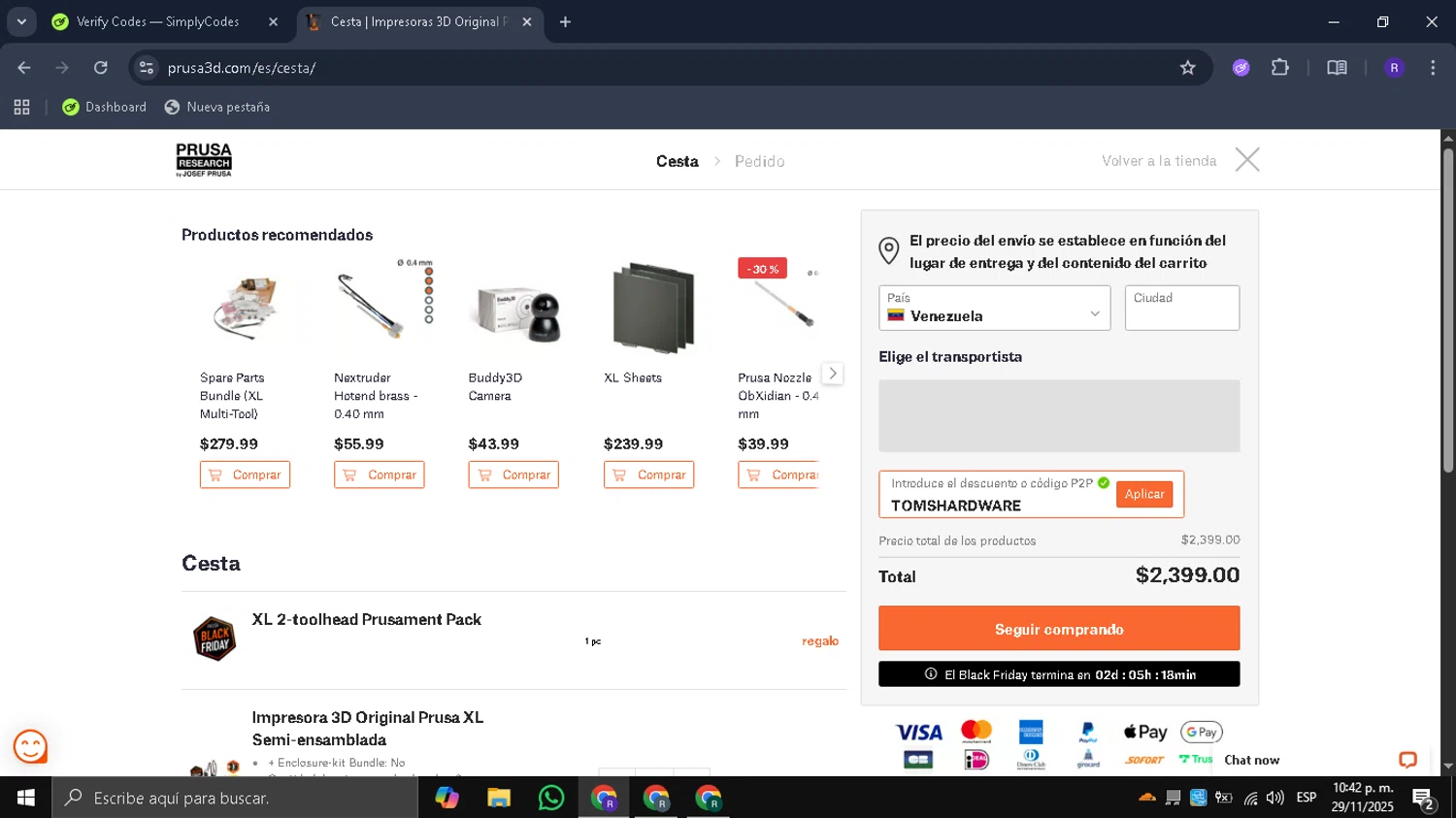This screenshot has width=1456, height=818.
Task: Click Comprar under XL Sheets
Action: click(x=648, y=474)
